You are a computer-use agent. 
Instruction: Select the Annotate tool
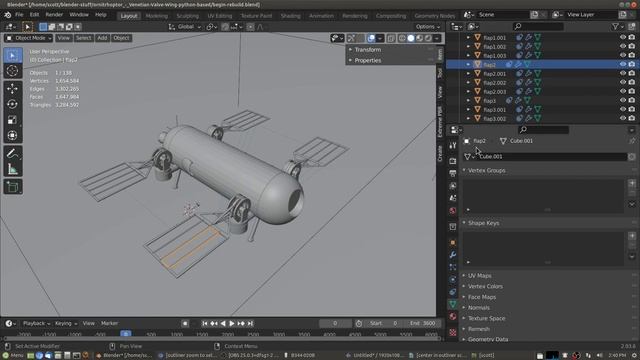pyautogui.click(x=12, y=153)
